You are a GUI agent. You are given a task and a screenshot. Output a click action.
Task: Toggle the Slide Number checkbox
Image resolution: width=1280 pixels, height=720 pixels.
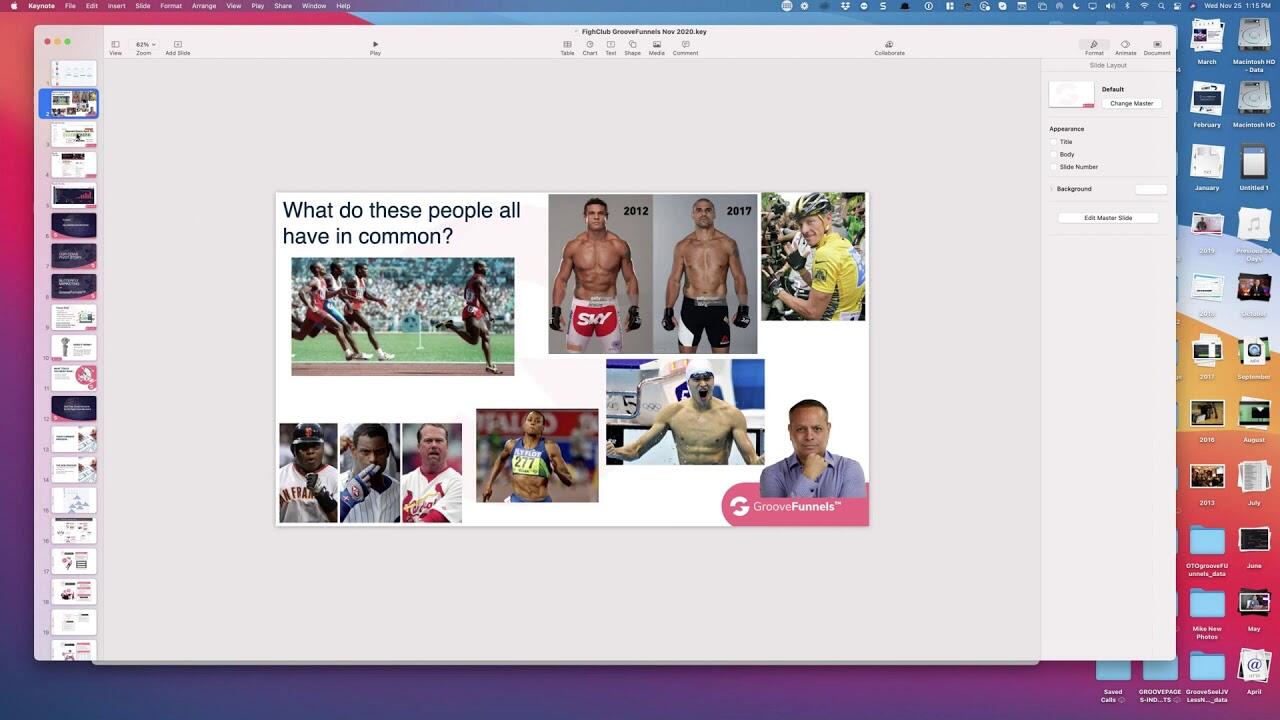[x=1053, y=167]
